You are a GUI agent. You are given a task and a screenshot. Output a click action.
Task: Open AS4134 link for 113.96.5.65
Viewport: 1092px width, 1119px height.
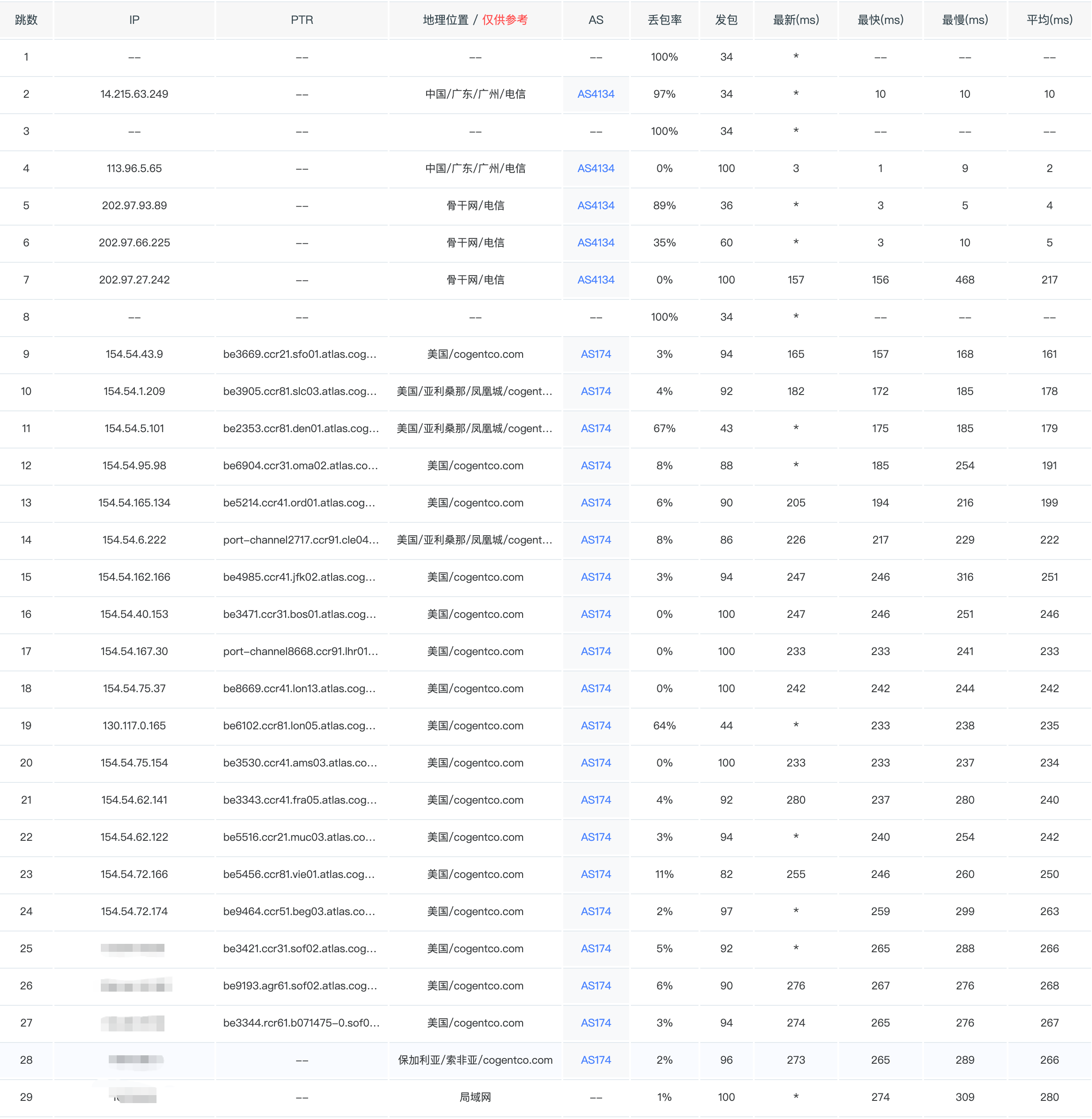coord(596,168)
